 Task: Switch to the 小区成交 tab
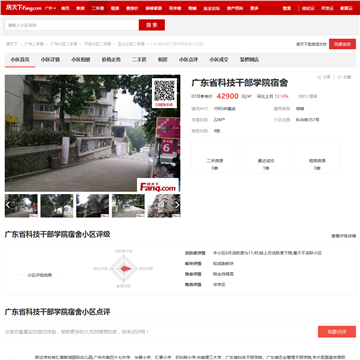[219, 60]
